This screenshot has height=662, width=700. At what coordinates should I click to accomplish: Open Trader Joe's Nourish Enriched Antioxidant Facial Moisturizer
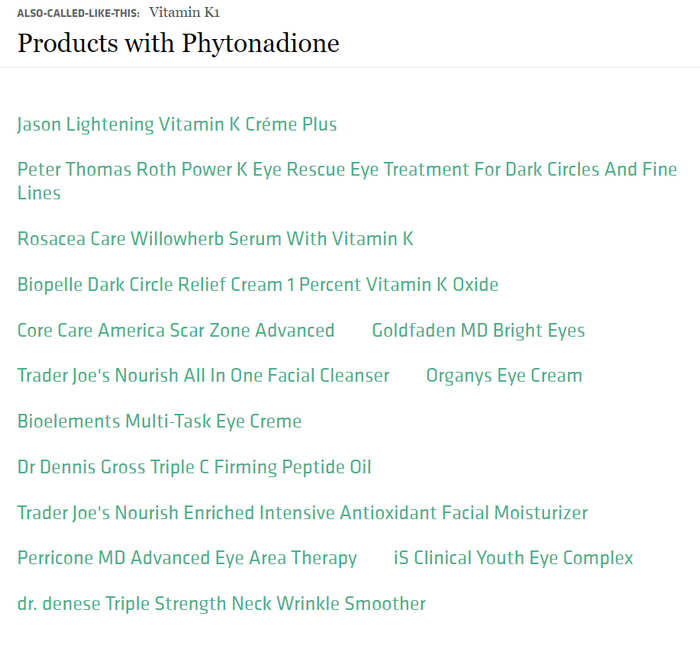[x=302, y=512]
